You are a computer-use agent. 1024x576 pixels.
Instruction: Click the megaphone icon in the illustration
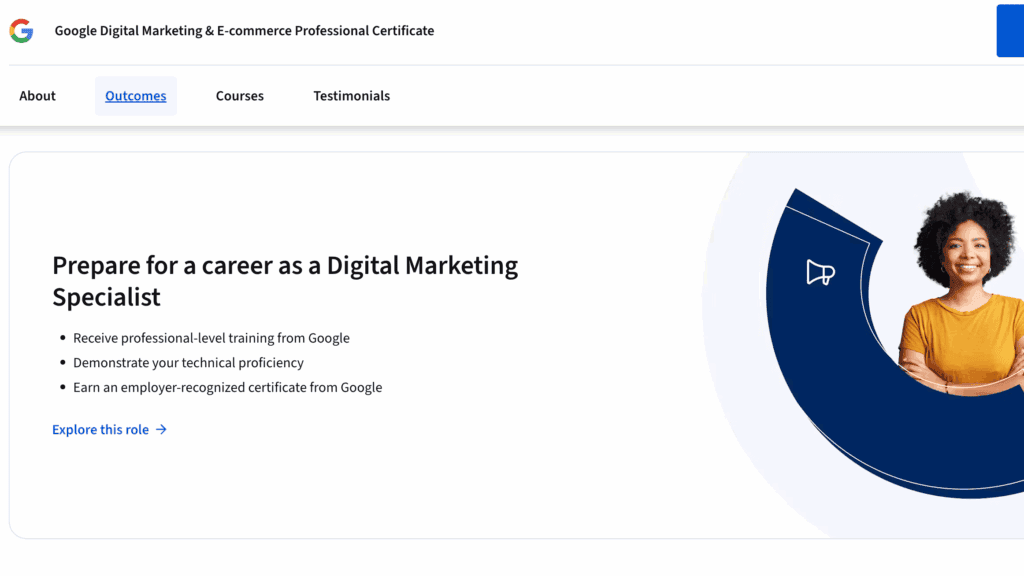pos(820,272)
